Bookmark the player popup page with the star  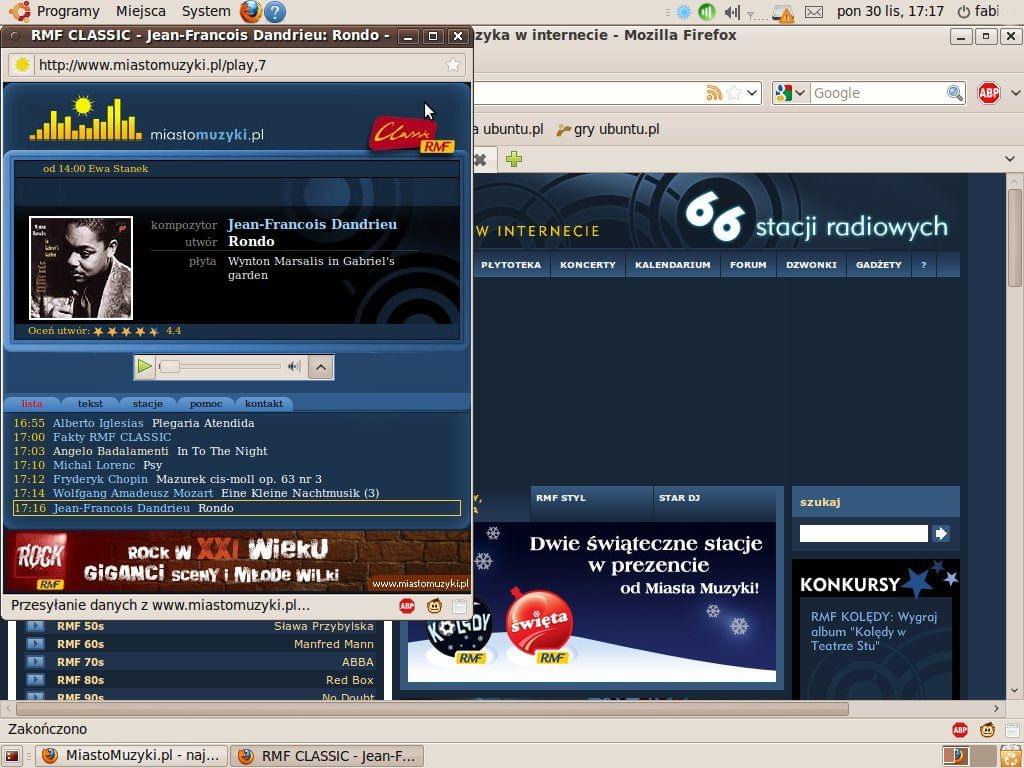453,64
